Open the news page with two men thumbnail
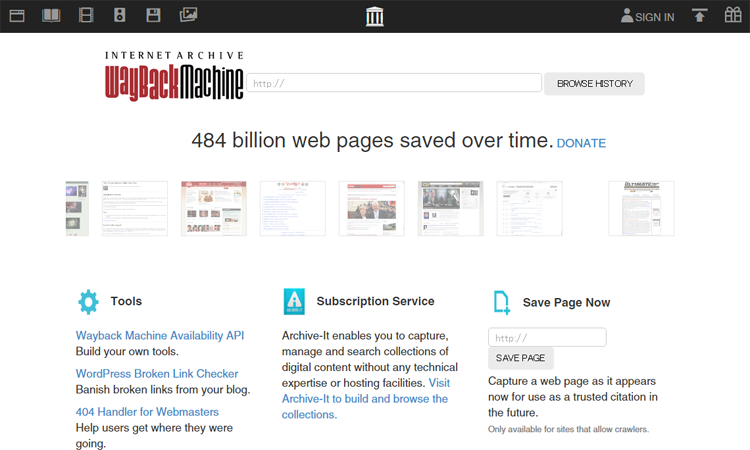Screen dimensions: 750x450 coord(372,209)
